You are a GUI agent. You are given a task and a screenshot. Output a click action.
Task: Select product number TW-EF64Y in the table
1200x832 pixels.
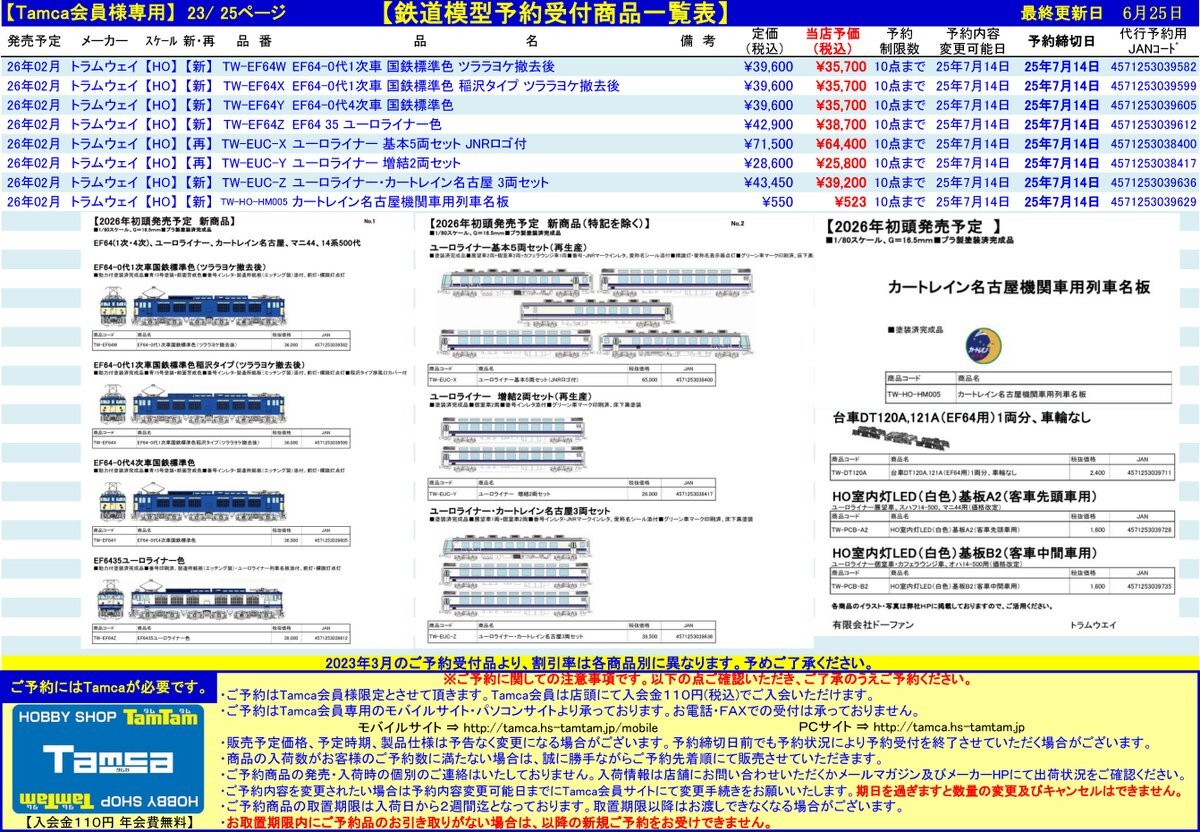254,105
